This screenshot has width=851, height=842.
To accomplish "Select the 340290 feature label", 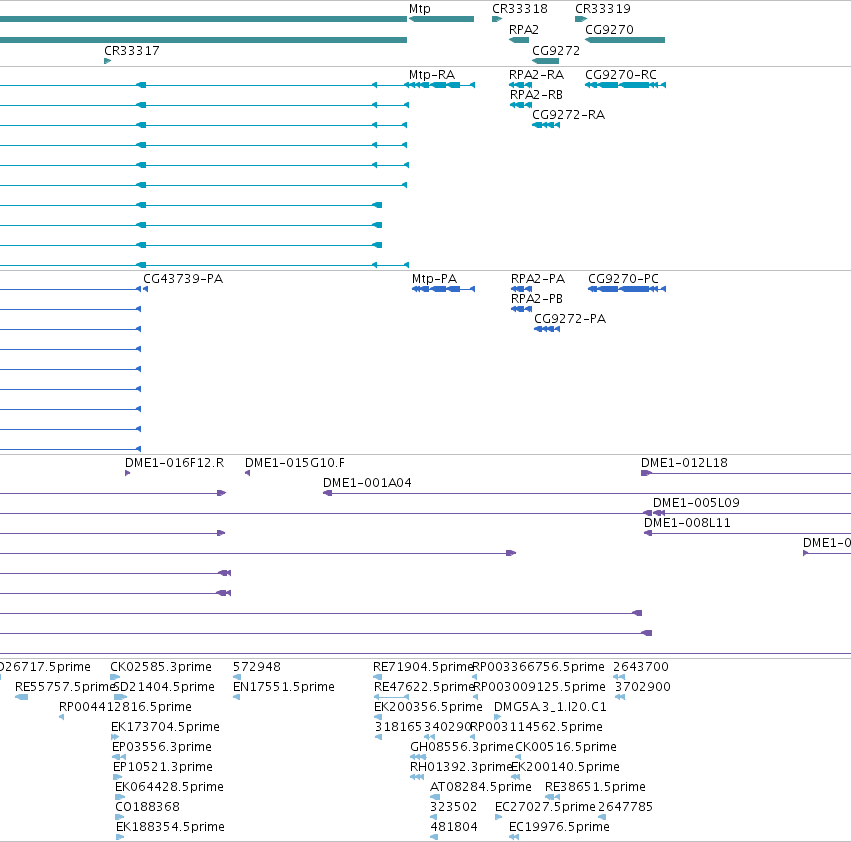I will [447, 727].
